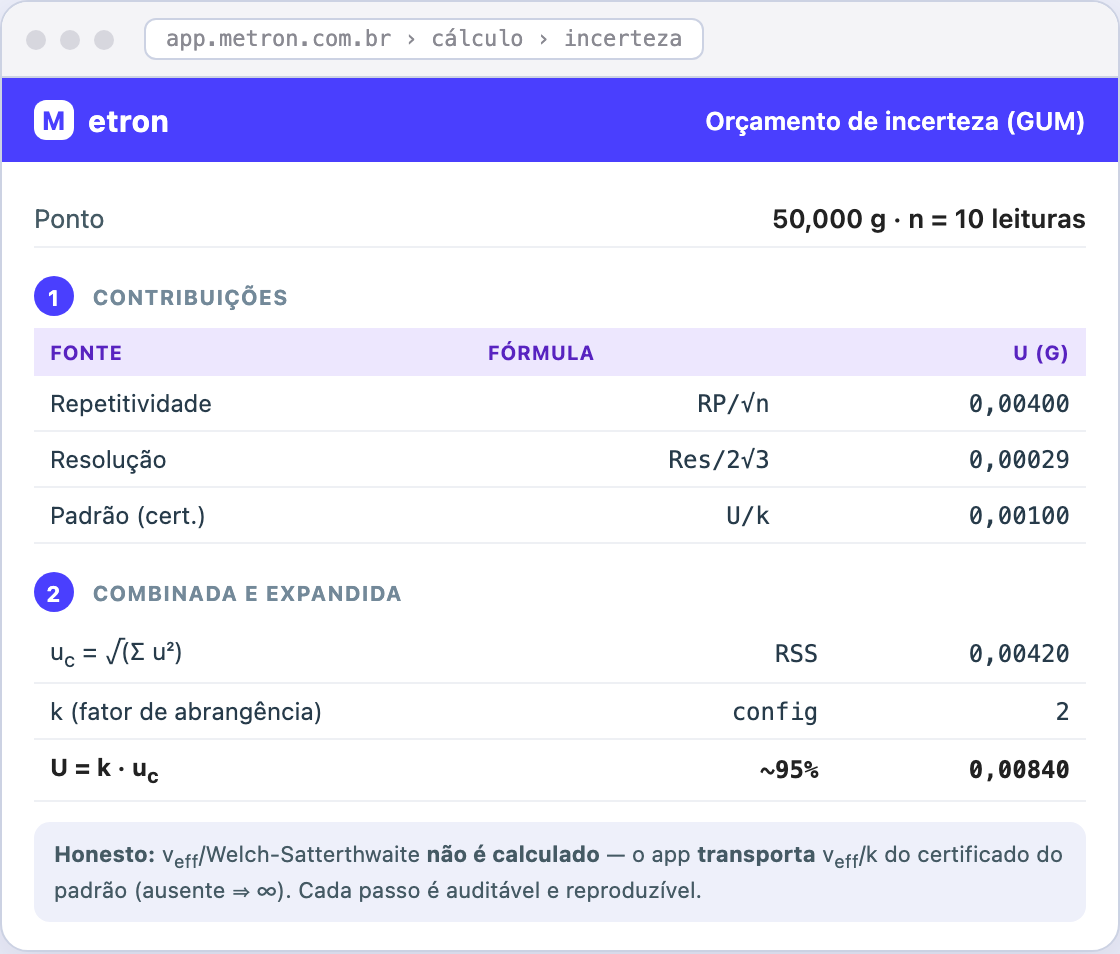This screenshot has width=1120, height=954.
Task: Click the 'RP/√n' formula cell
Action: click(733, 404)
